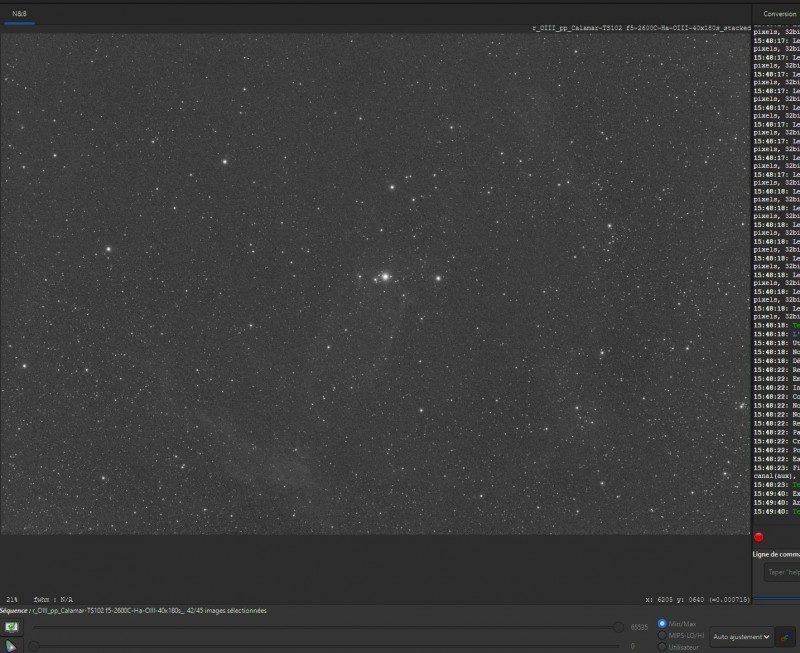Click the bright central star in image

(x=386, y=277)
